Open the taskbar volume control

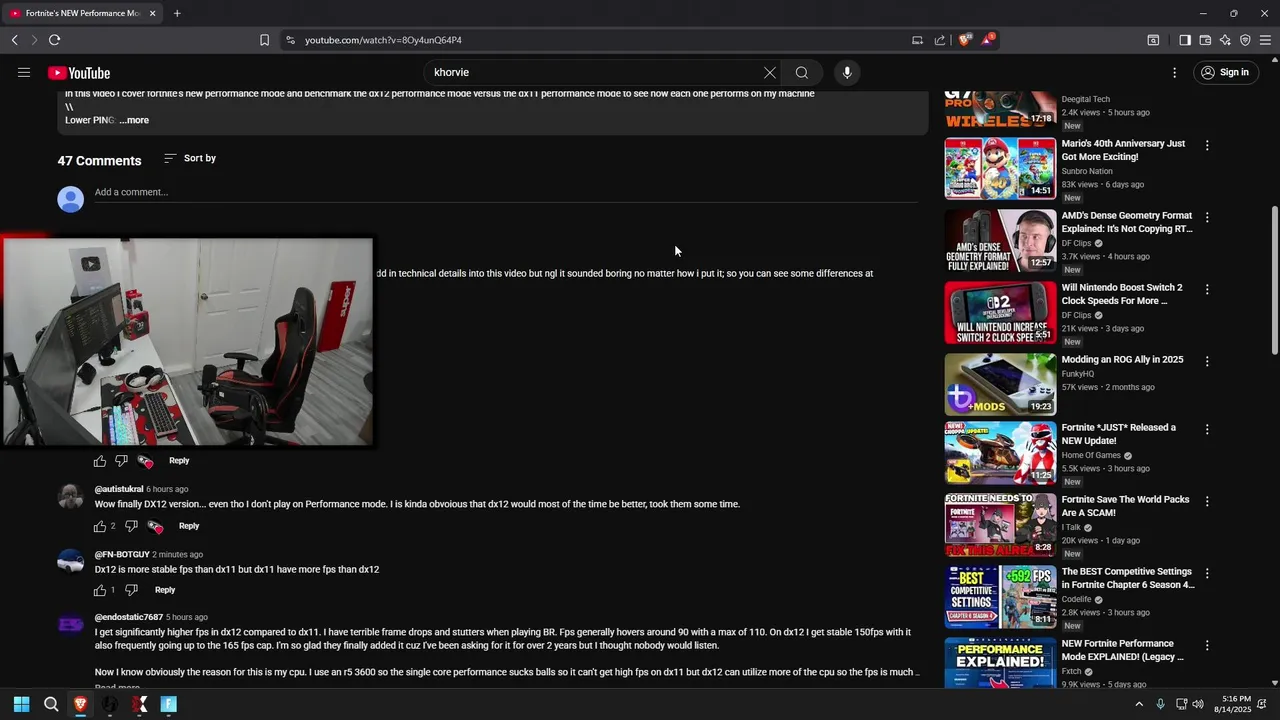[x=1198, y=704]
